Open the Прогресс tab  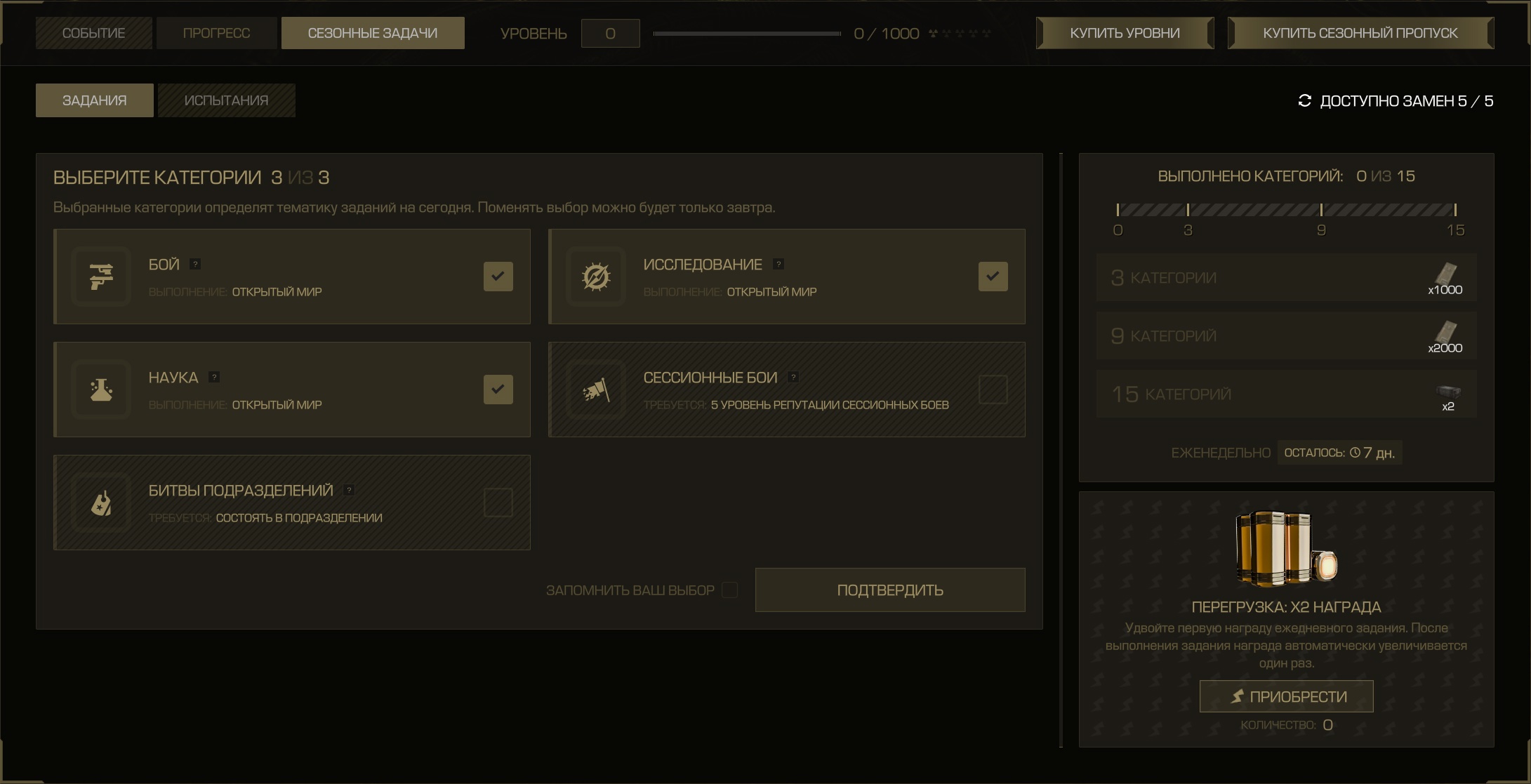(x=216, y=33)
